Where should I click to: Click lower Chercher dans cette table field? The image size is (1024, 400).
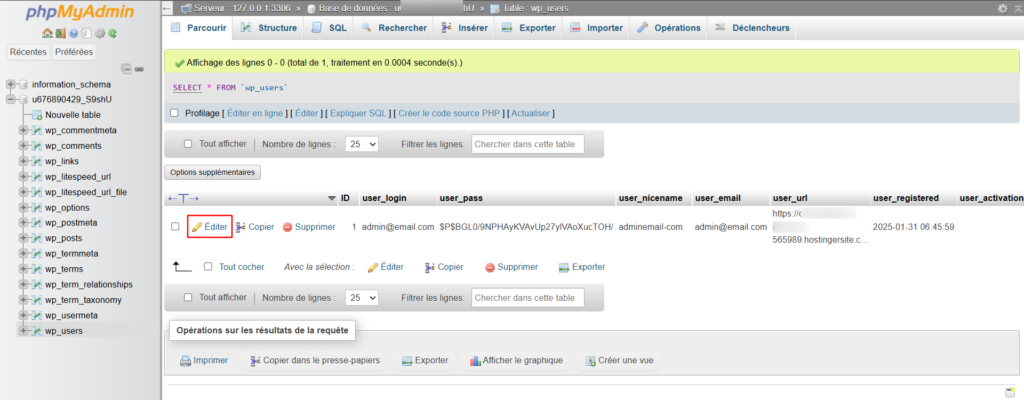coord(528,297)
